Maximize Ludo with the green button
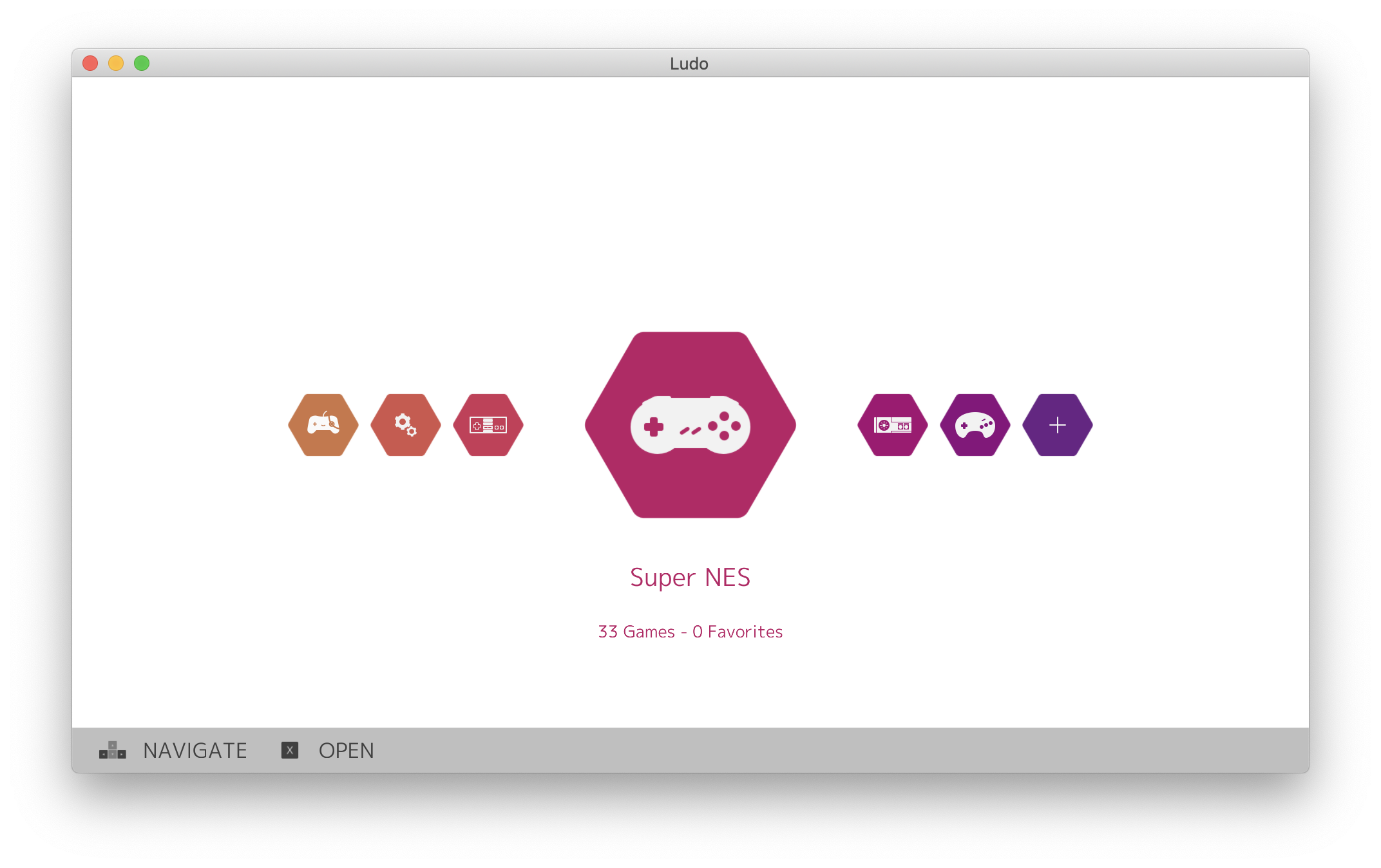1381x868 pixels. point(142,63)
